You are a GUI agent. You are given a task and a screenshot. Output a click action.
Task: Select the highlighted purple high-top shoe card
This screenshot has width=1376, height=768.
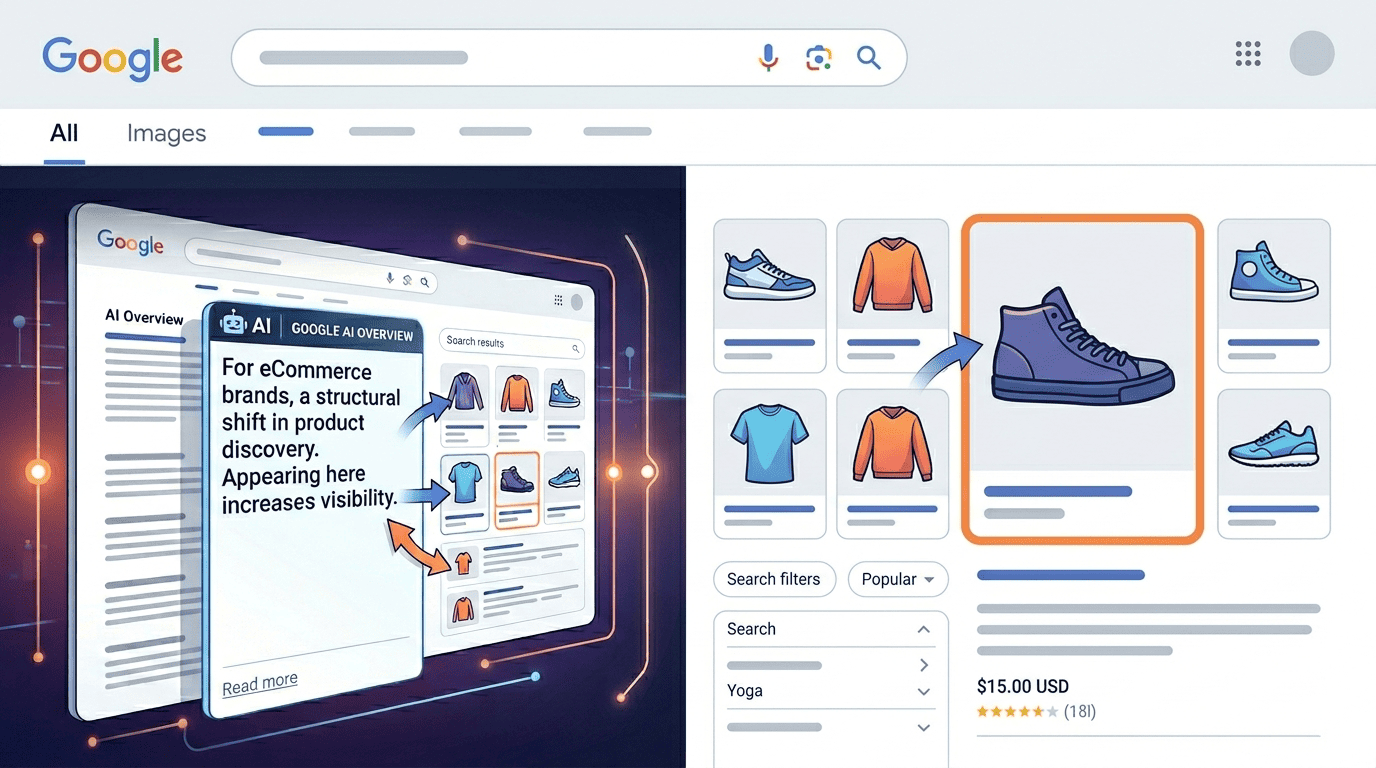(1082, 379)
